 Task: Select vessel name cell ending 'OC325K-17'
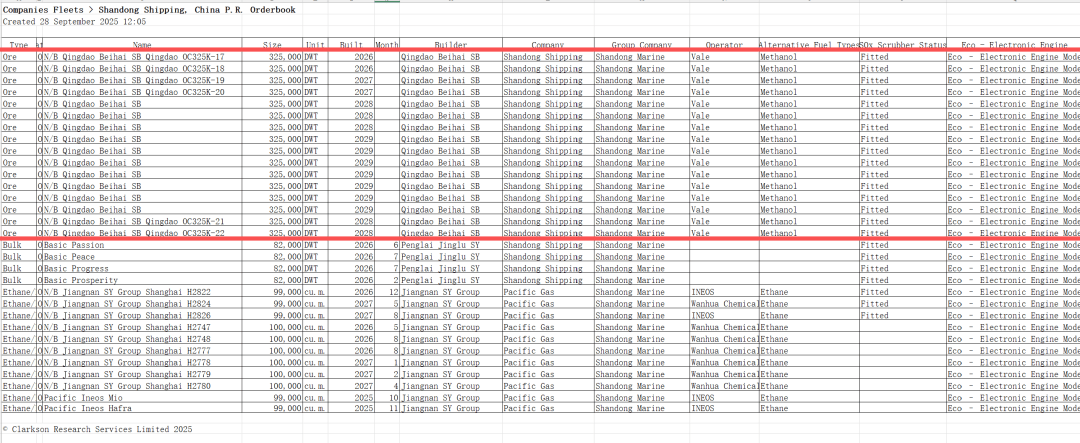point(142,57)
